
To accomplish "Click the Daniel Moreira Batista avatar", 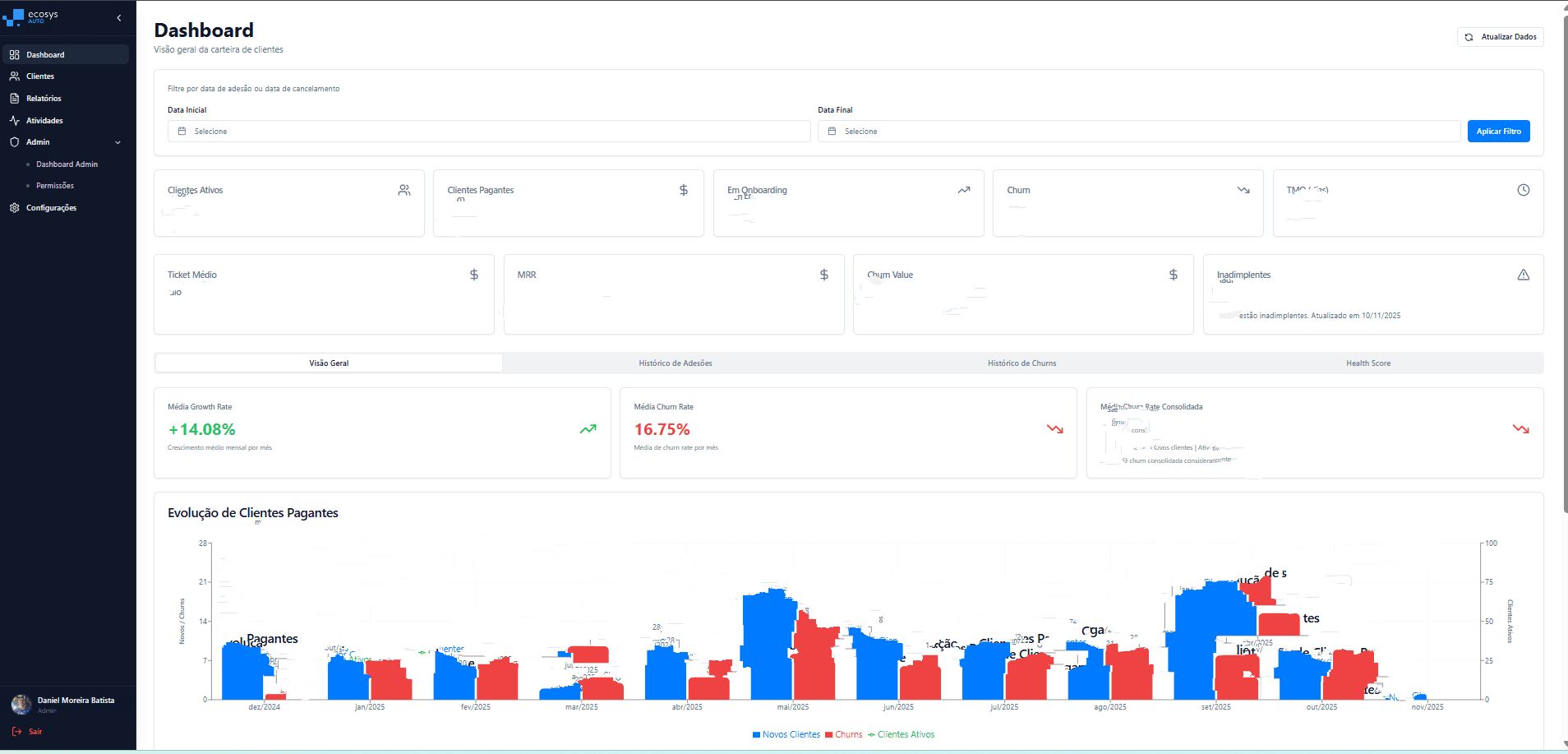I will pos(21,704).
